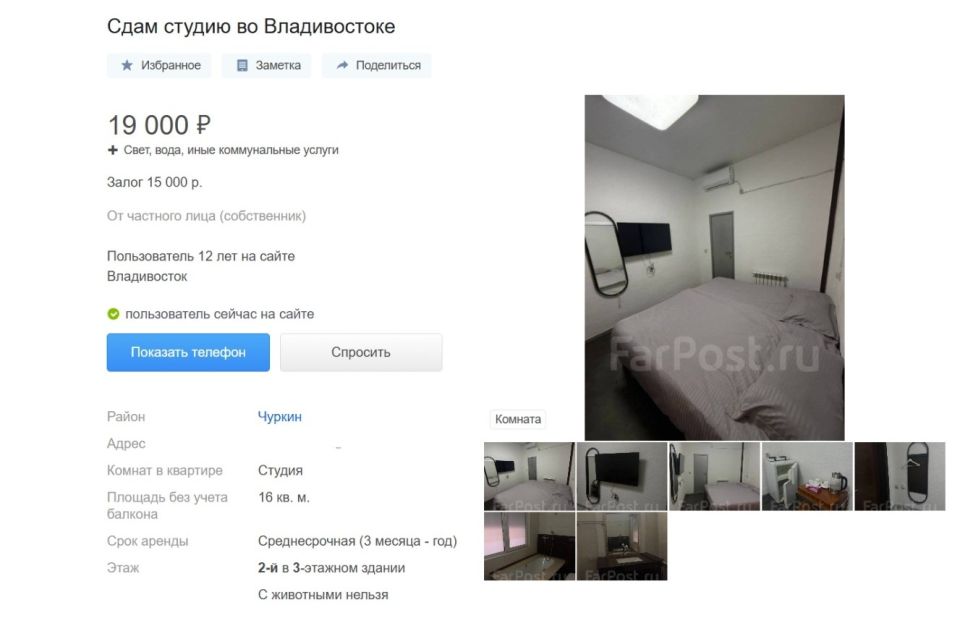Click the note icon beside Заметка

point(242,66)
